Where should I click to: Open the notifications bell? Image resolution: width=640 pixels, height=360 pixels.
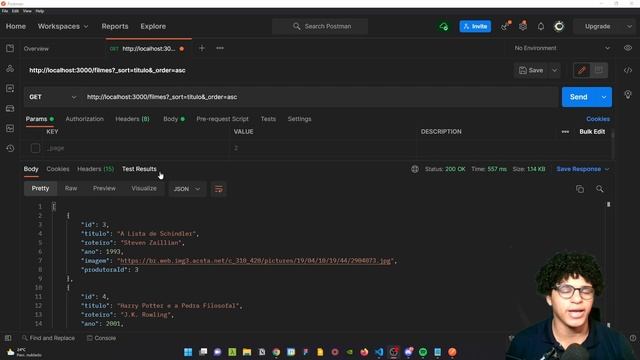pos(541,27)
